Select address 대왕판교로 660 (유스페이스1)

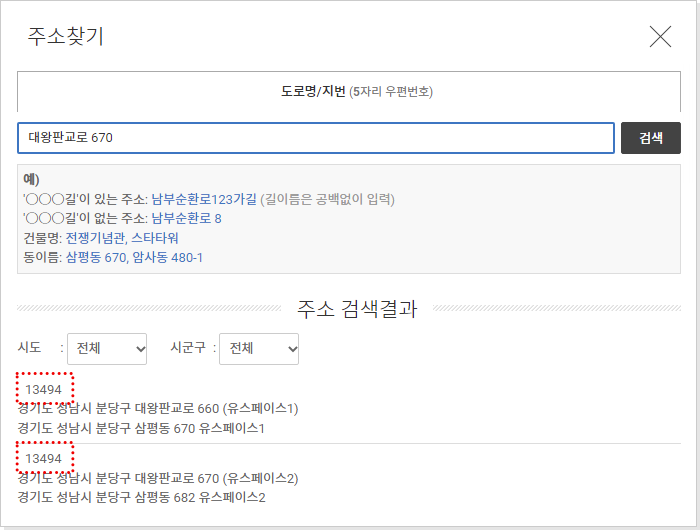click(158, 409)
